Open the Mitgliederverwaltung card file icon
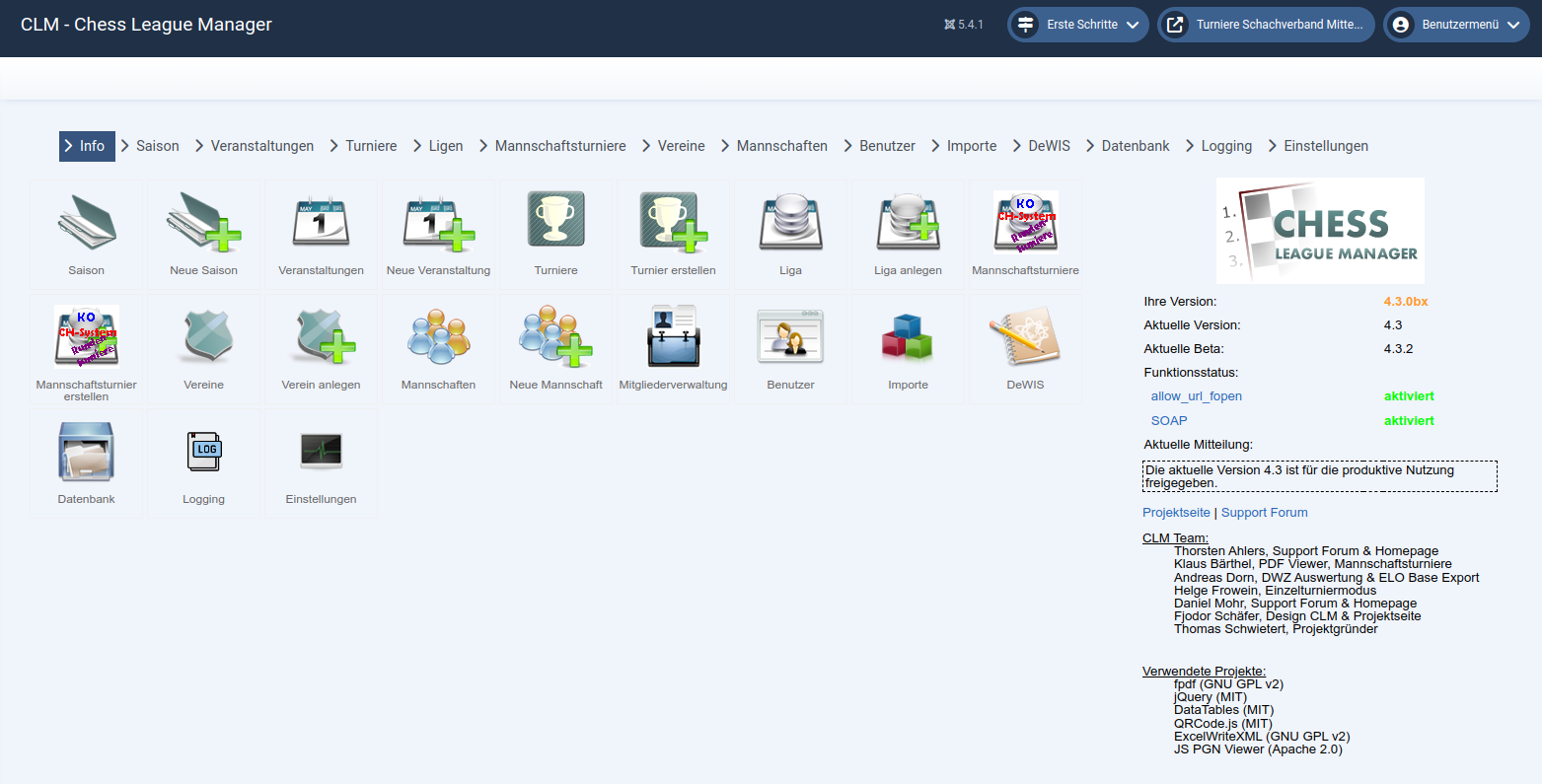This screenshot has width=1542, height=784. point(673,336)
